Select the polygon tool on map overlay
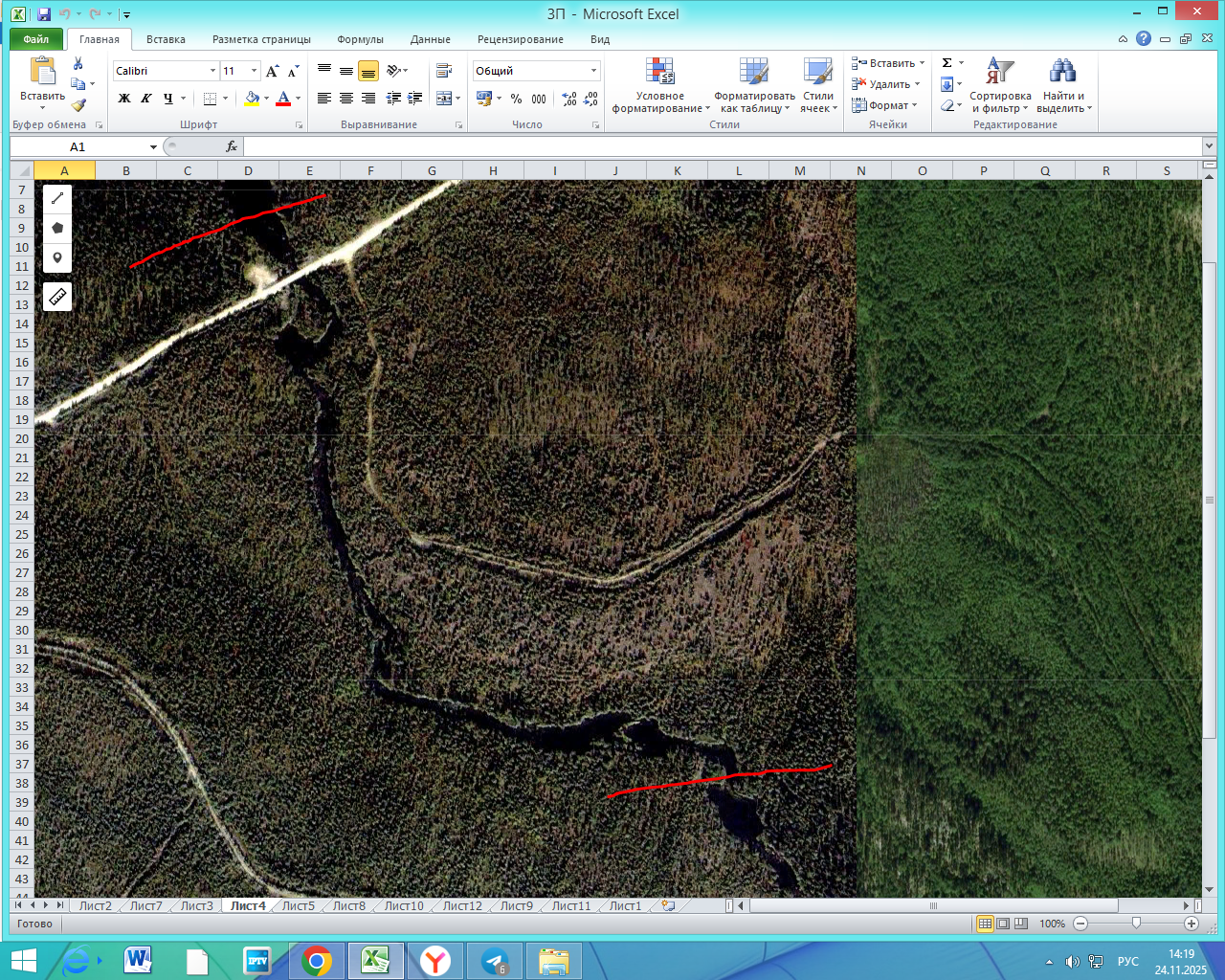Image resolution: width=1225 pixels, height=980 pixels. tap(57, 228)
